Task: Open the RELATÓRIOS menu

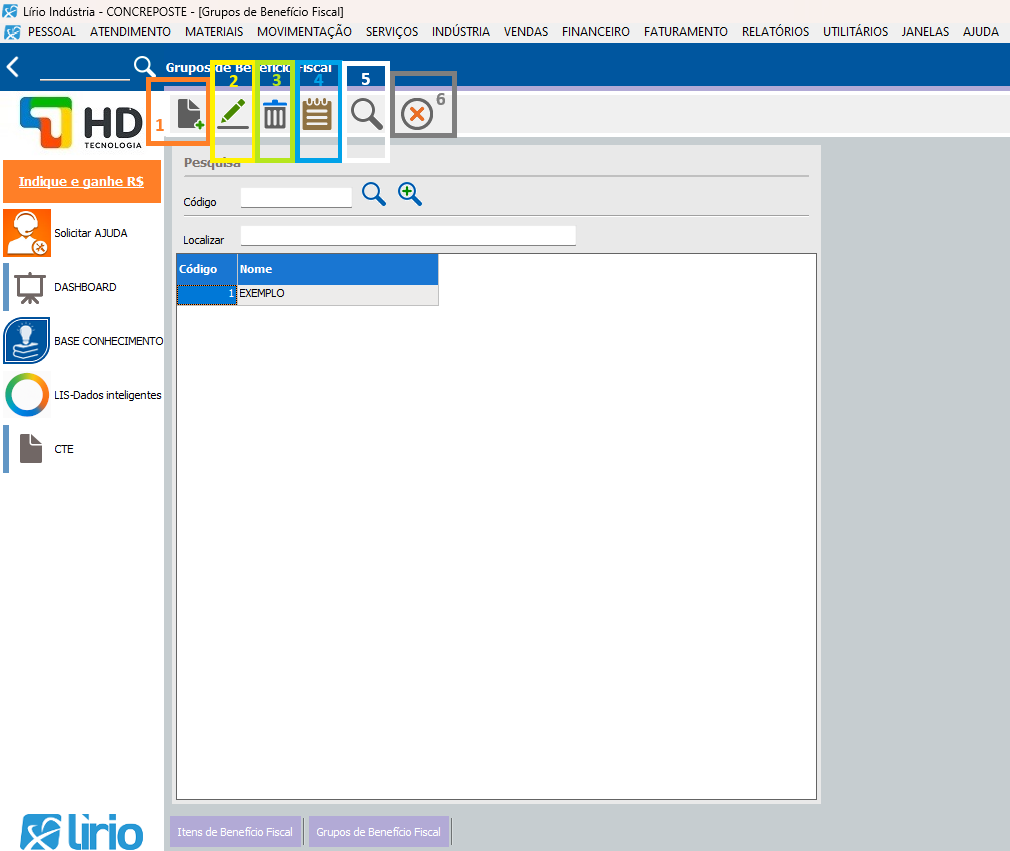Action: coord(775,31)
